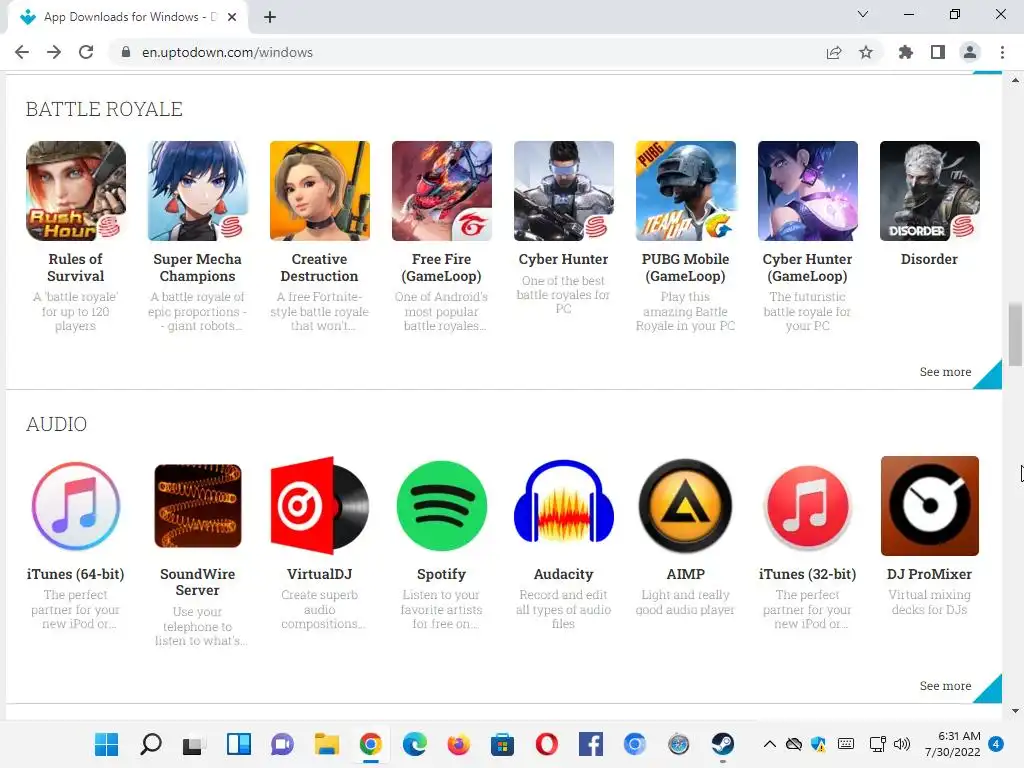Select the Disorder game icon
1024x768 pixels.
(x=930, y=191)
